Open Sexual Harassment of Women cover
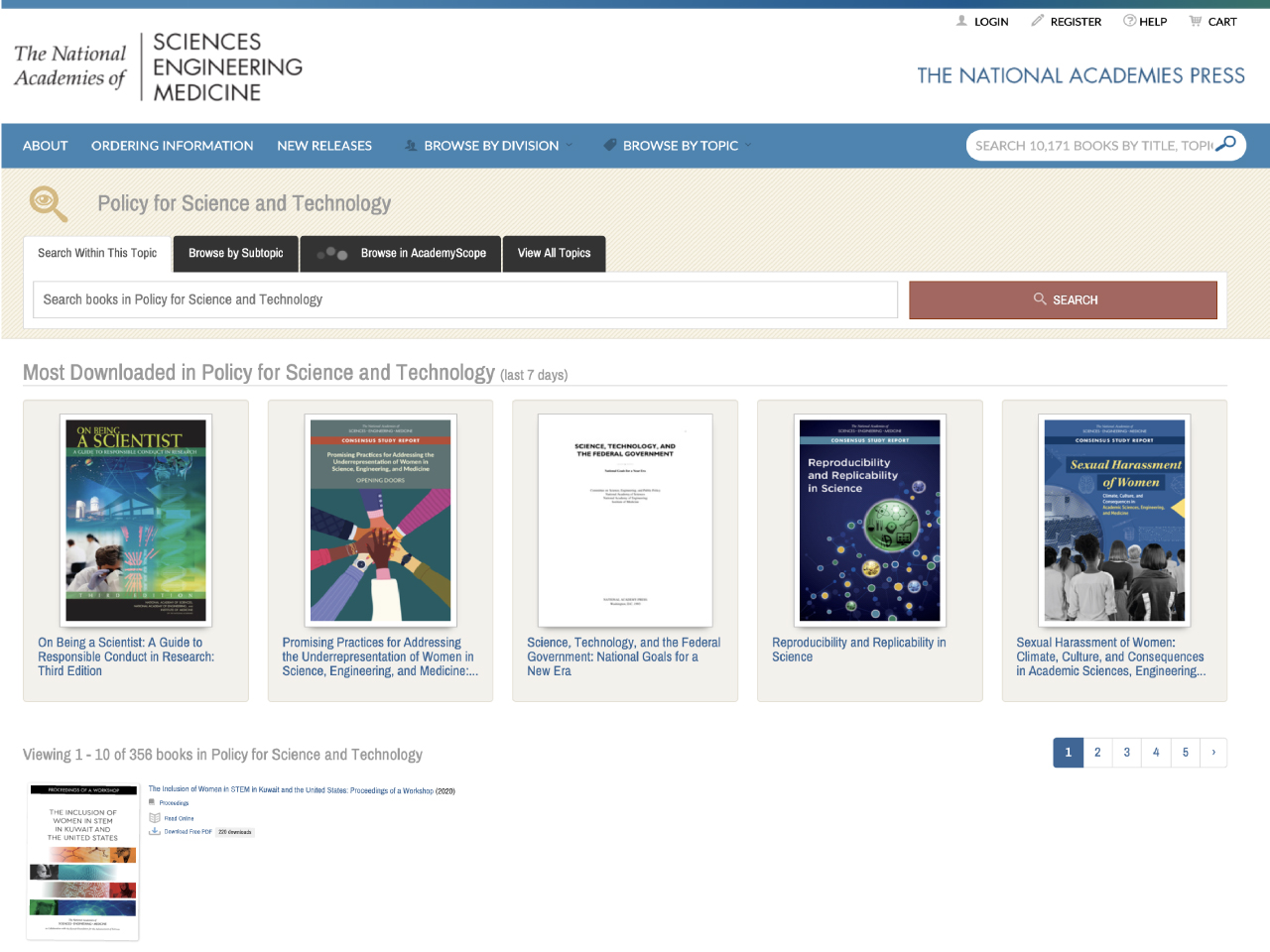 (x=1114, y=521)
